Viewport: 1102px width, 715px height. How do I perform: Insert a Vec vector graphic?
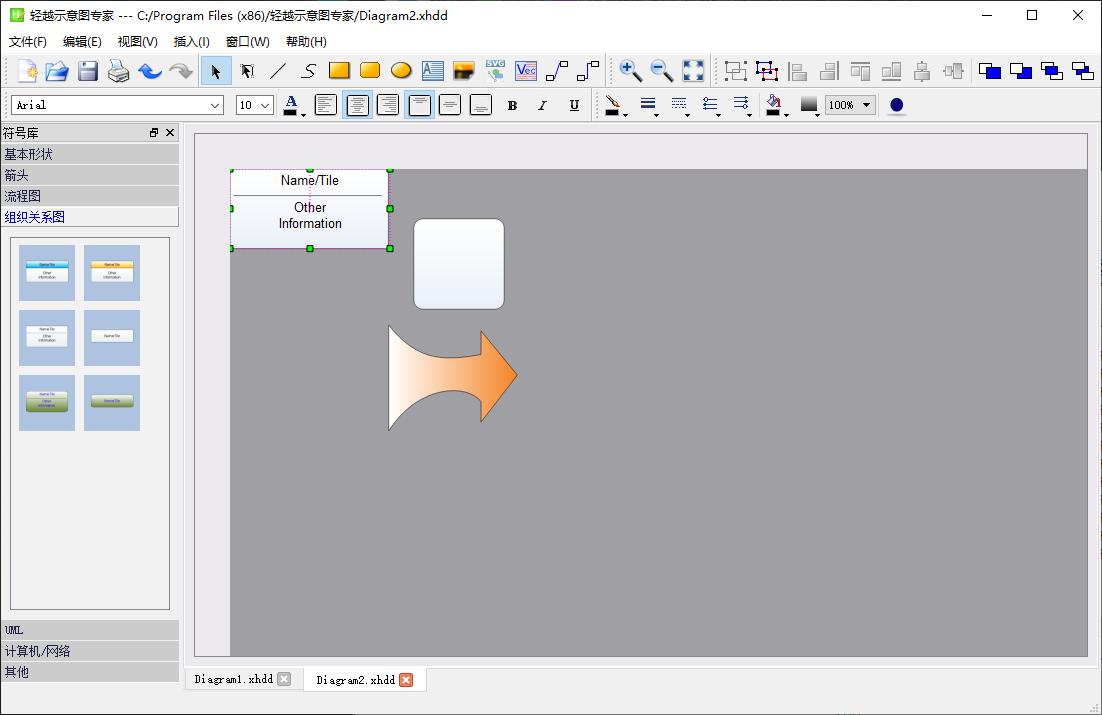[526, 71]
